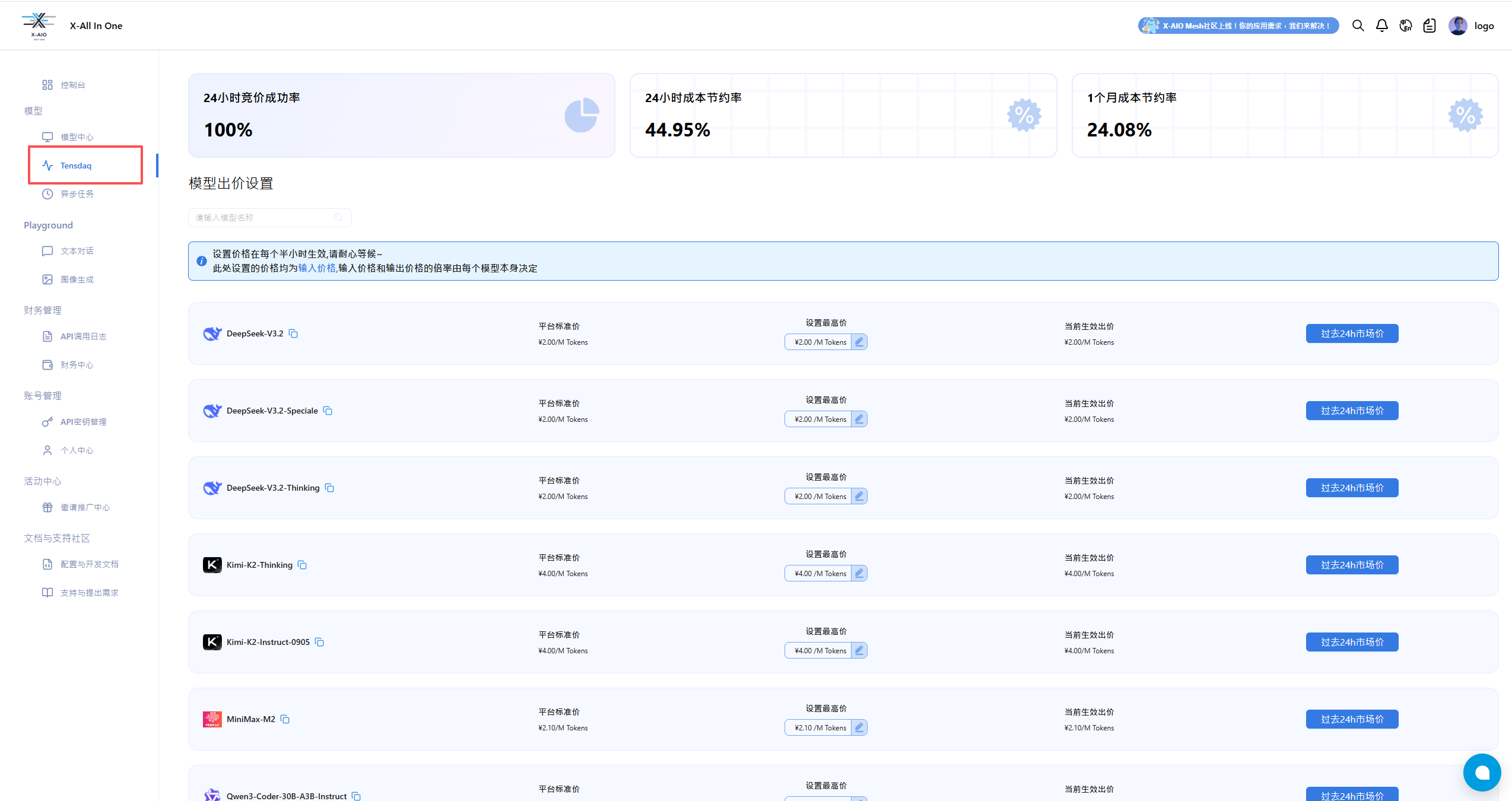
Task: Click the X-AIO Mesh community banner
Action: pyautogui.click(x=1238, y=26)
